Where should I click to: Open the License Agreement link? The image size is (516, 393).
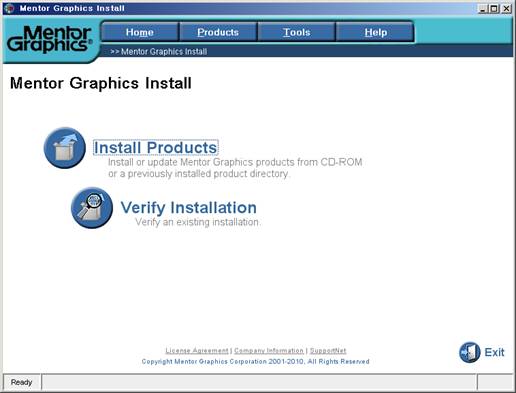pos(197,351)
